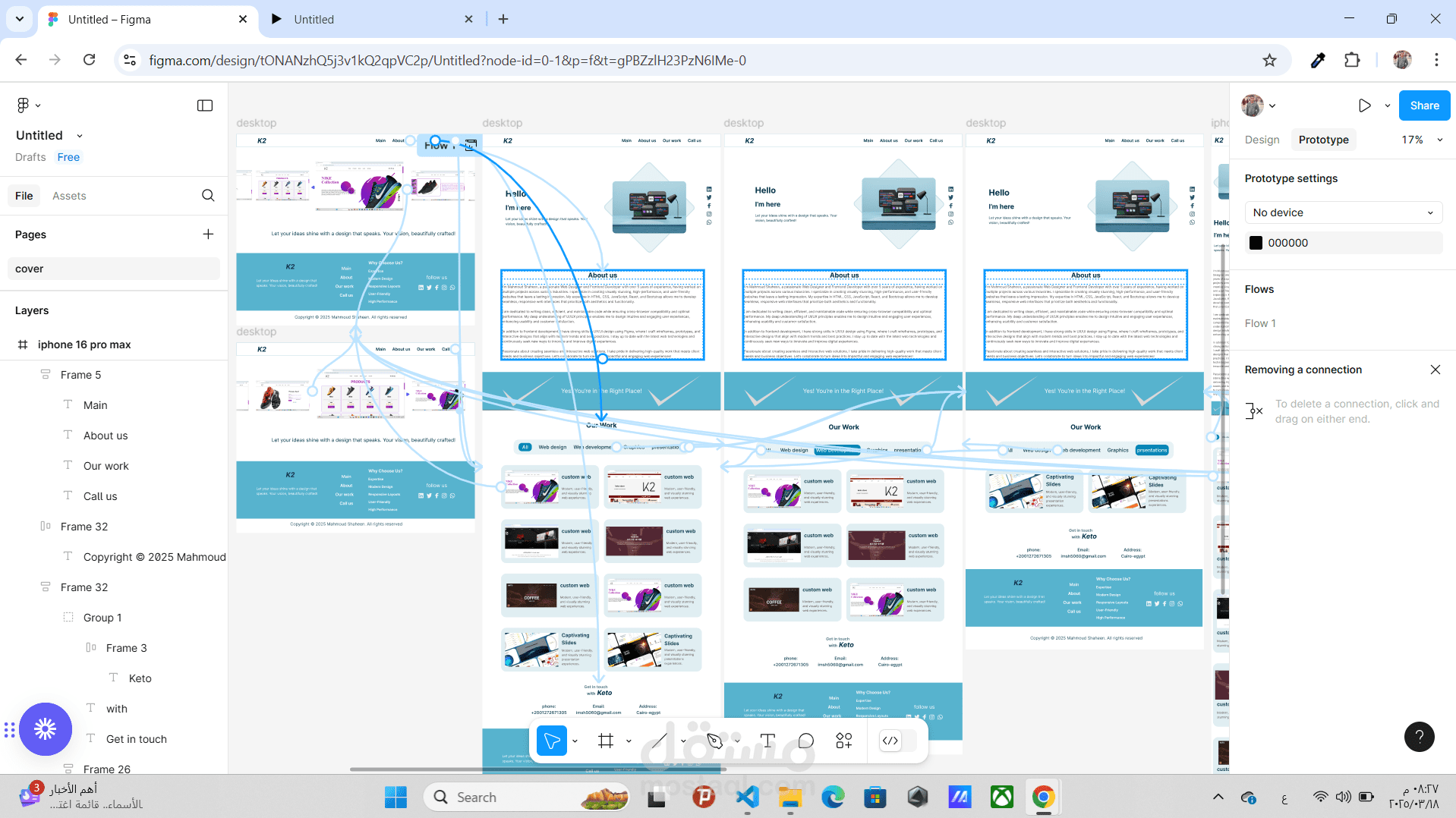This screenshot has width=1456, height=818.
Task: Select Flow 1 in Flows list
Action: 1260,323
